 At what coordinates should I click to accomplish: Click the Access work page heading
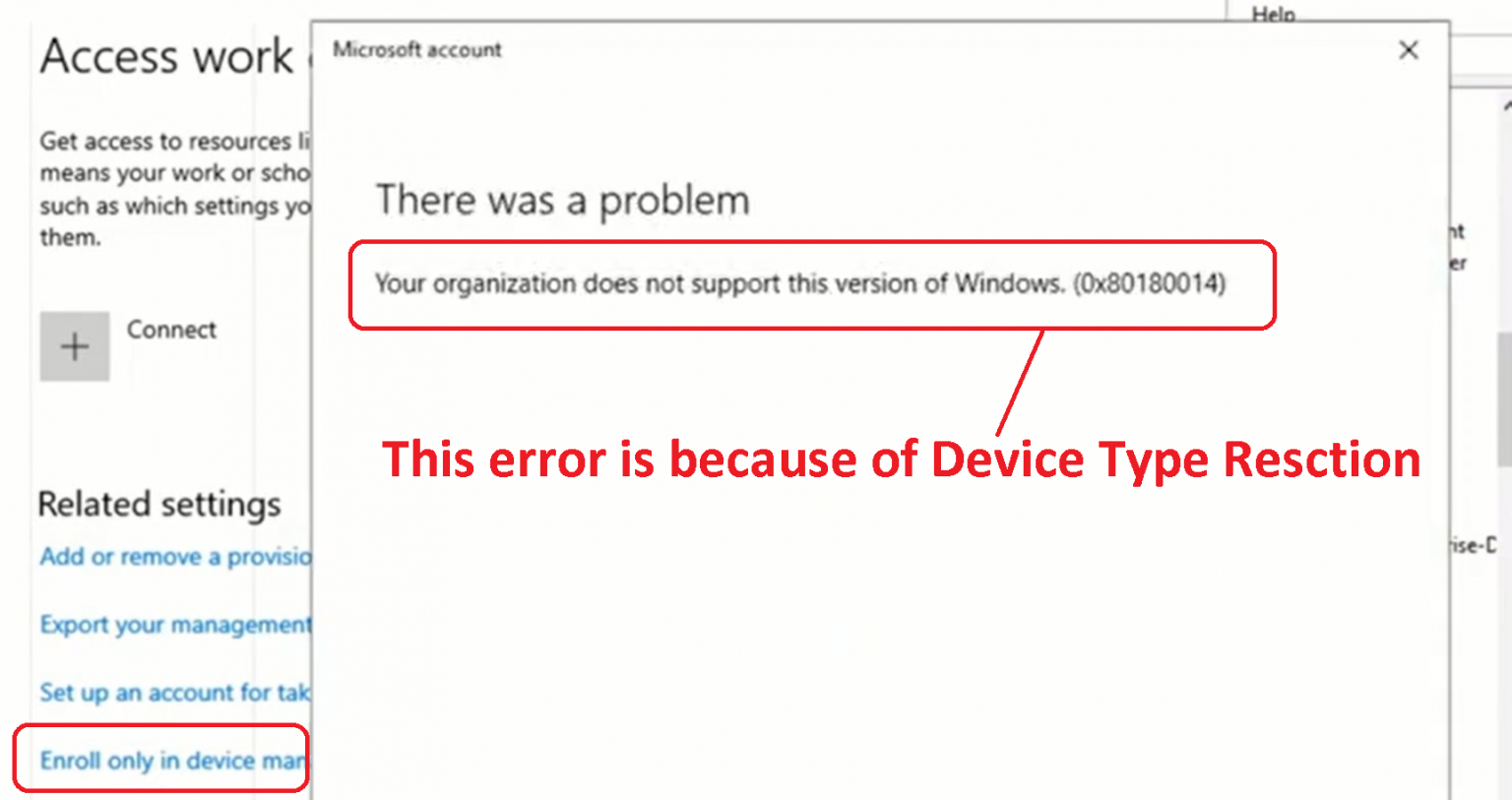pos(167,56)
